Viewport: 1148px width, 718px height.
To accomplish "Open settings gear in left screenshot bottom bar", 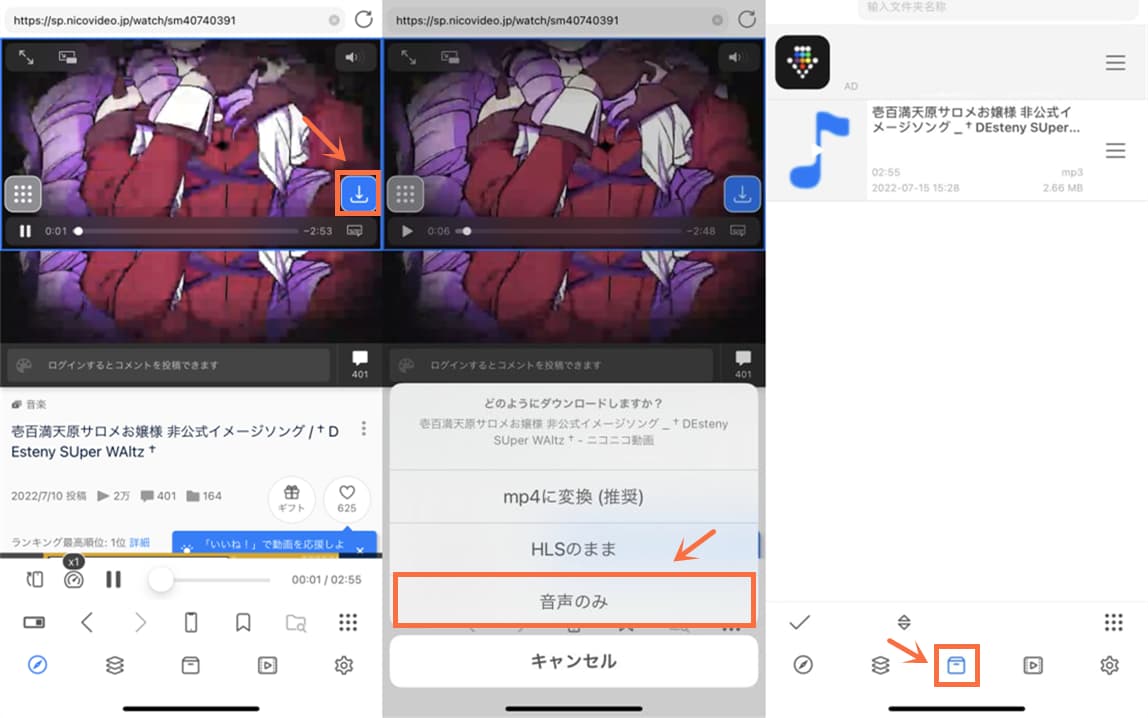I will coord(343,665).
